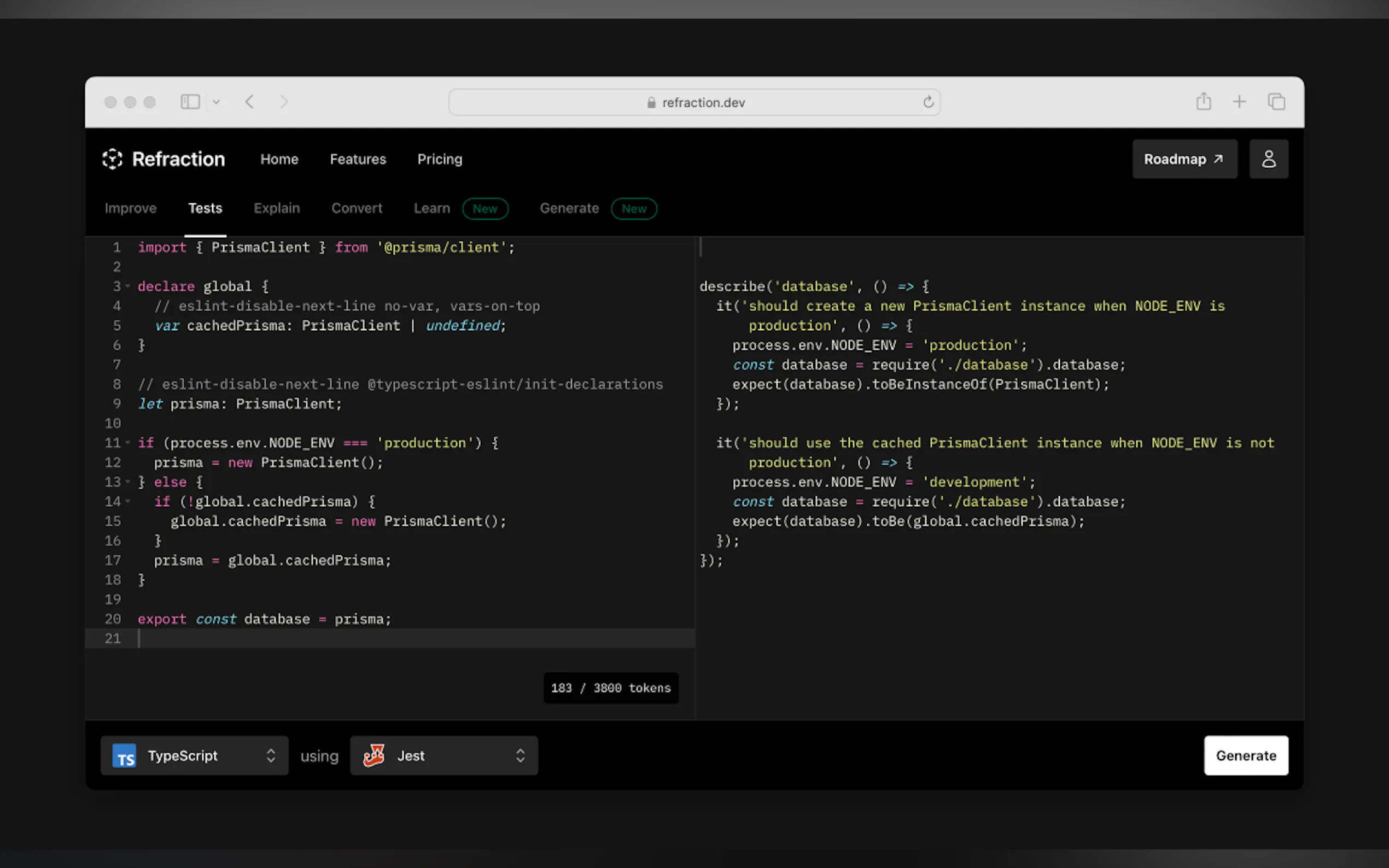Viewport: 1389px width, 868px height.
Task: Open the TypeScript language dropdown
Action: point(194,755)
